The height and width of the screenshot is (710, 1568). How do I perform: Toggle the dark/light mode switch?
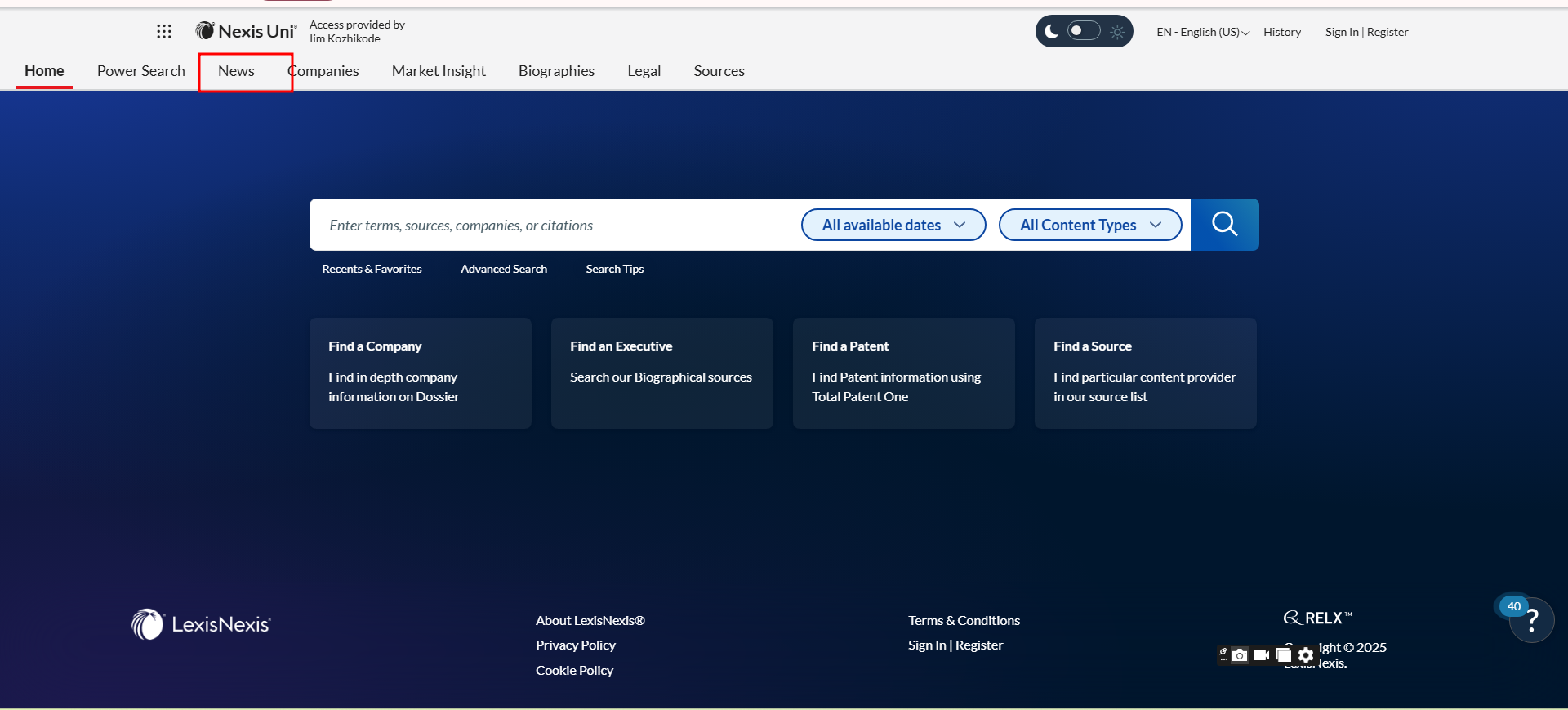1084,31
